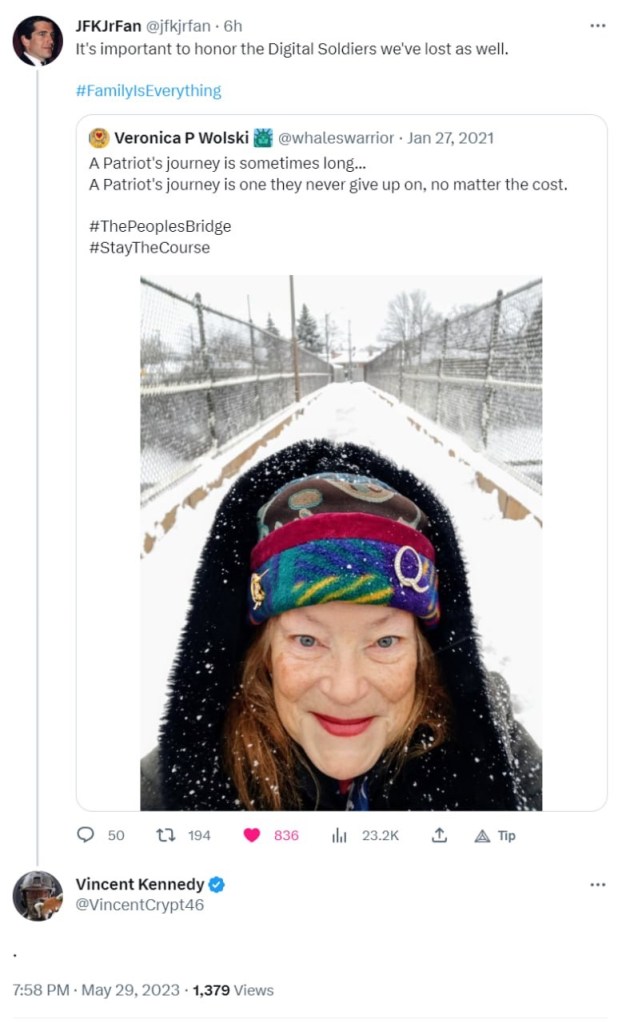Open JFKJrFan's profile picture

(x=37, y=40)
